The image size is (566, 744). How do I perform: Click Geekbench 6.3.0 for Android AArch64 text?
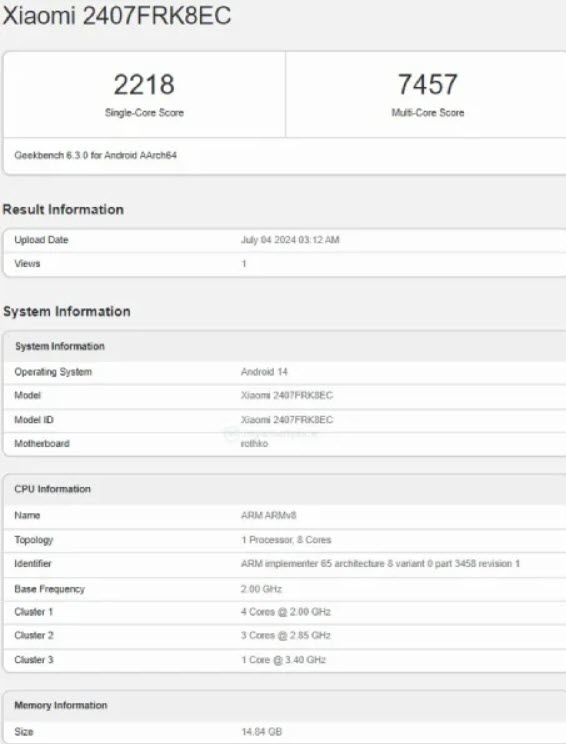point(95,155)
